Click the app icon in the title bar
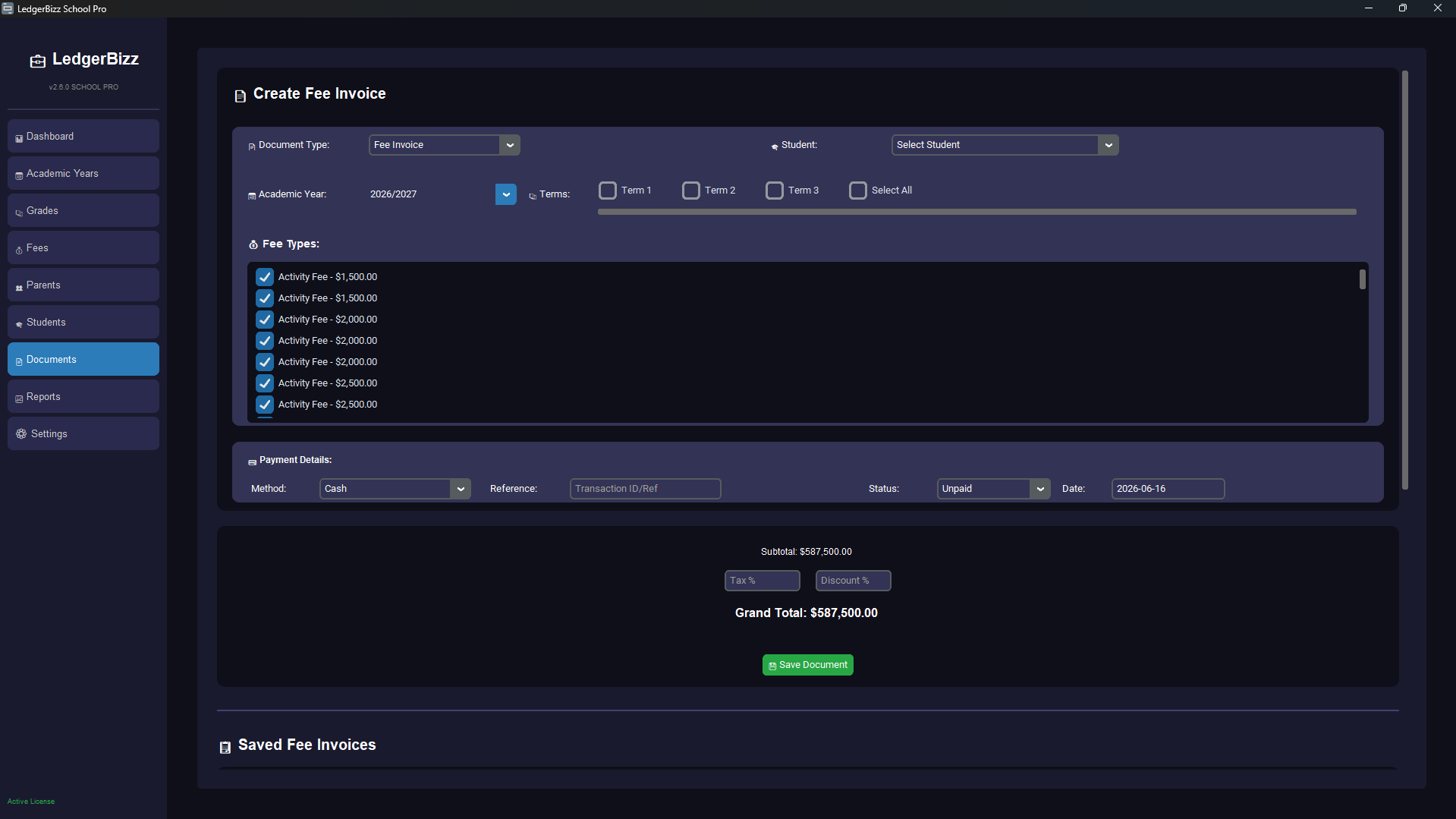Screen dimensions: 1456x819 8,8
